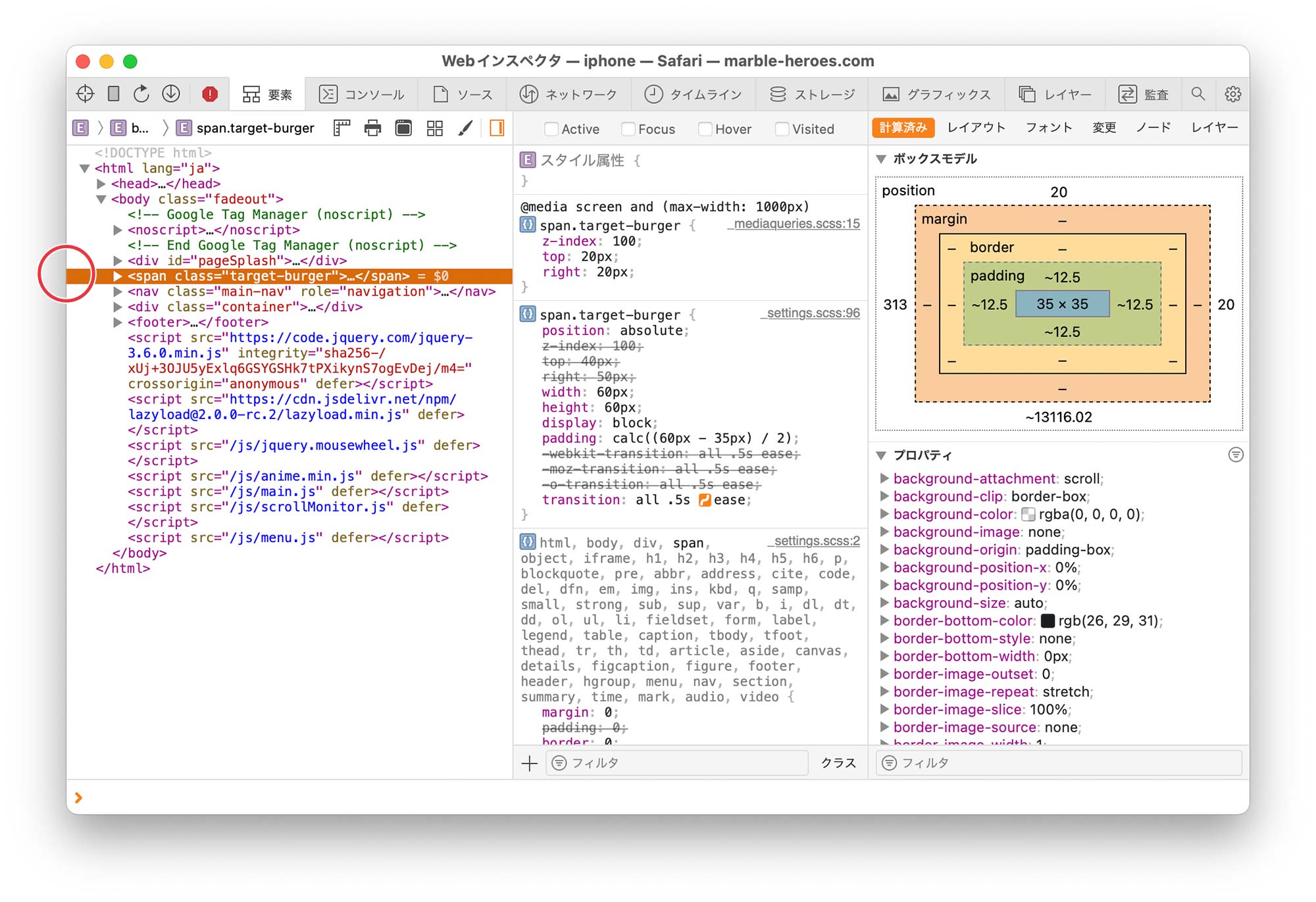Open the inspector settings gear
Screen dimensions: 1316x902
[1232, 94]
